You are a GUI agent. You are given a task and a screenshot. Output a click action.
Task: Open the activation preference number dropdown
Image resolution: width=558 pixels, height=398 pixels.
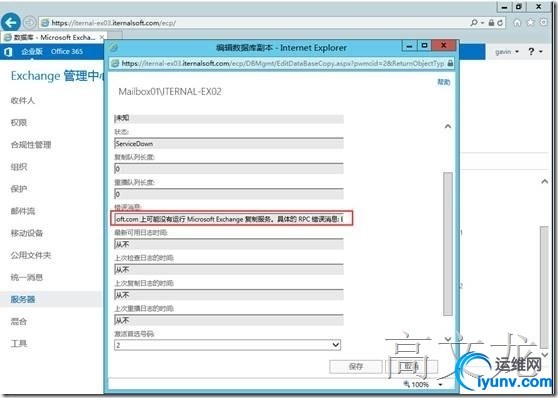[227, 345]
